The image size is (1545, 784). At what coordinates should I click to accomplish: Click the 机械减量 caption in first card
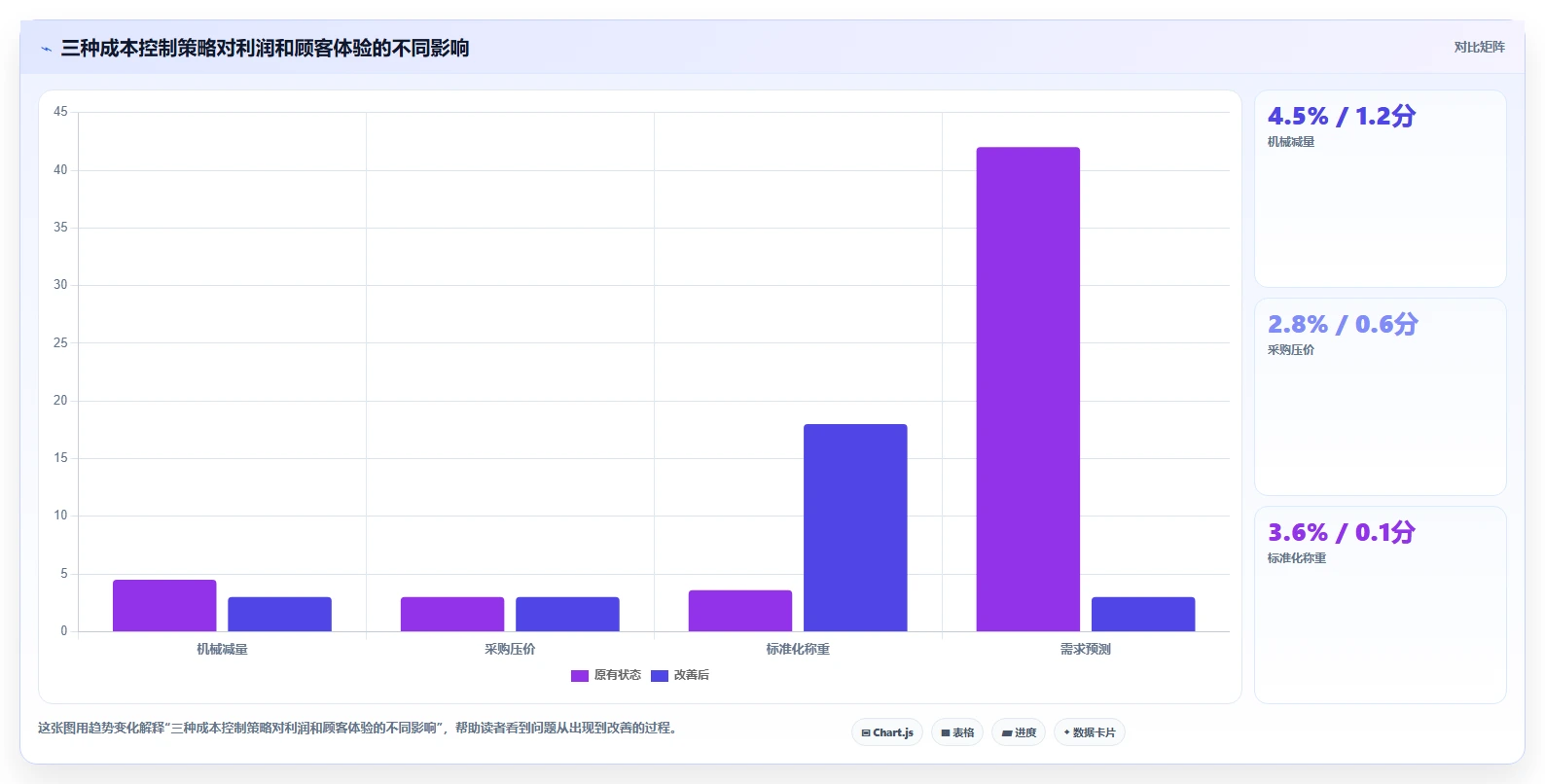point(1291,142)
